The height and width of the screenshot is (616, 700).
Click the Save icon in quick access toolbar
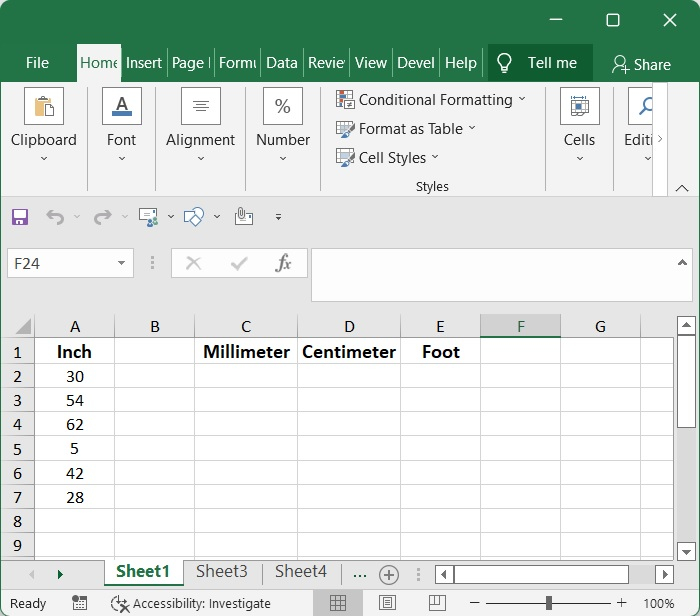point(20,216)
